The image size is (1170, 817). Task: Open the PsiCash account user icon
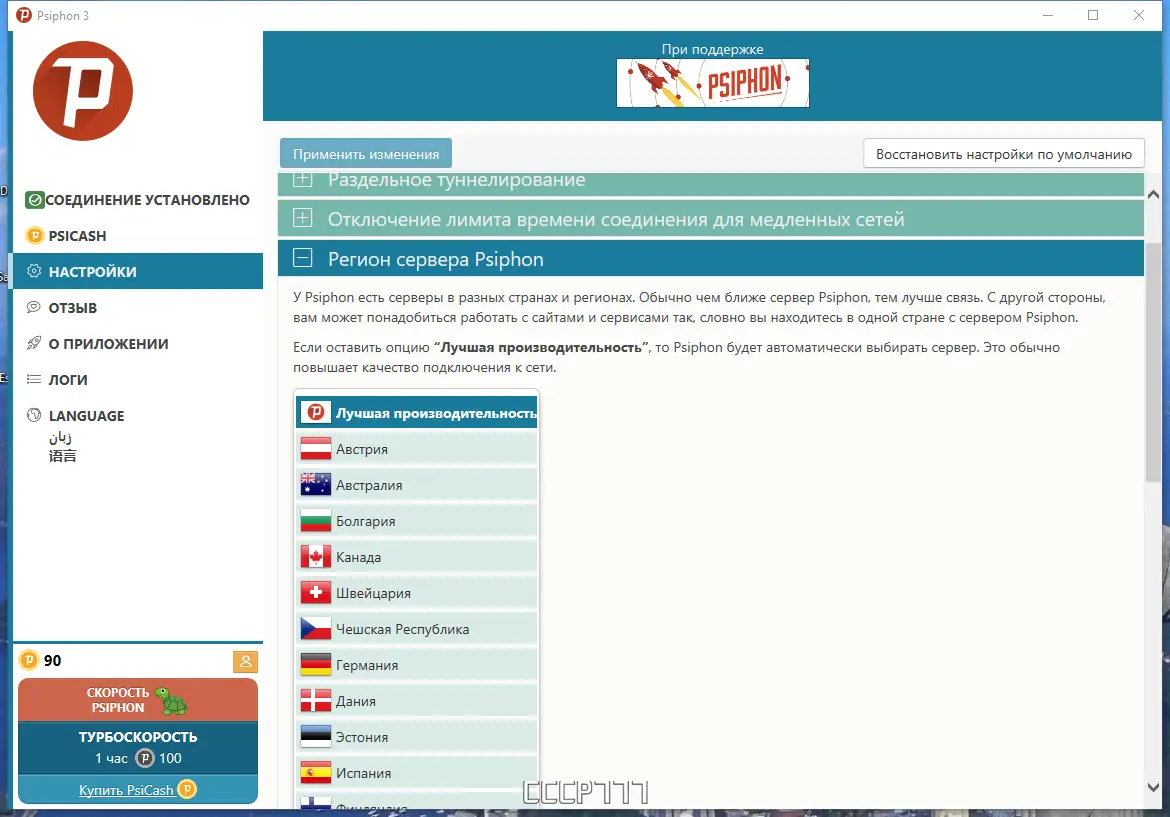coord(245,661)
